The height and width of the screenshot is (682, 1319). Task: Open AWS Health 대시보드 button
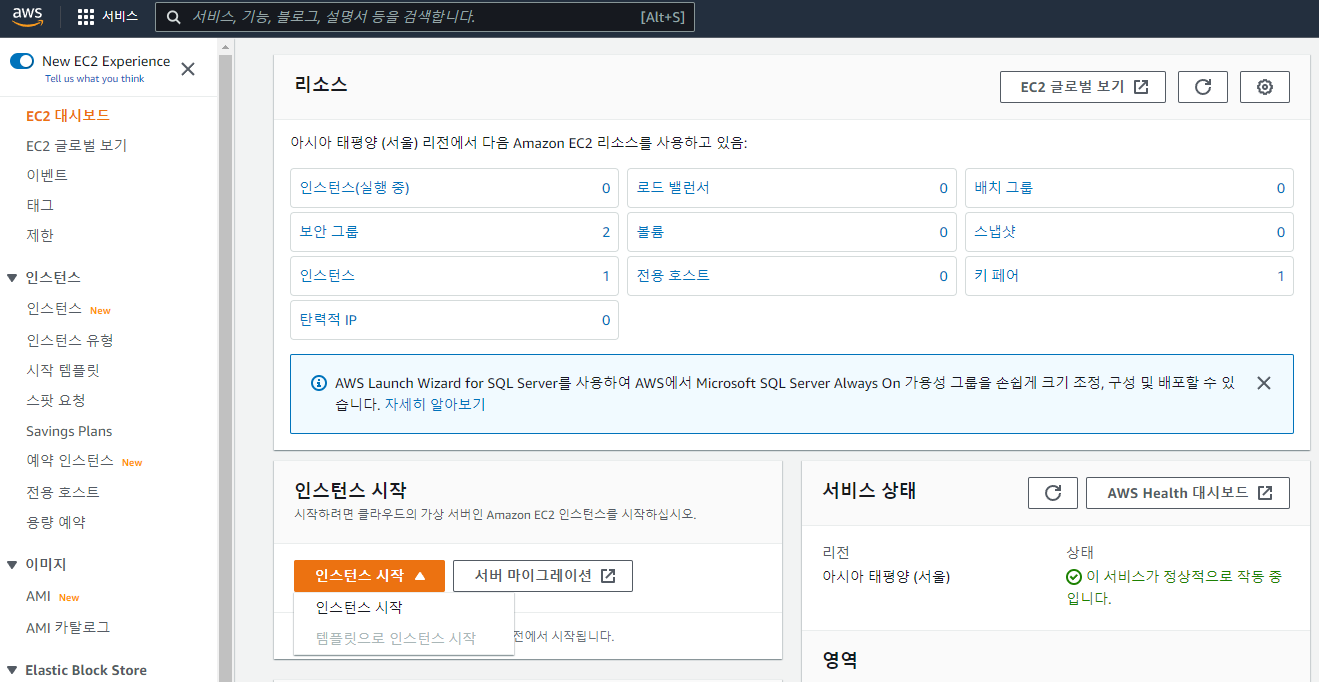pyautogui.click(x=1188, y=493)
